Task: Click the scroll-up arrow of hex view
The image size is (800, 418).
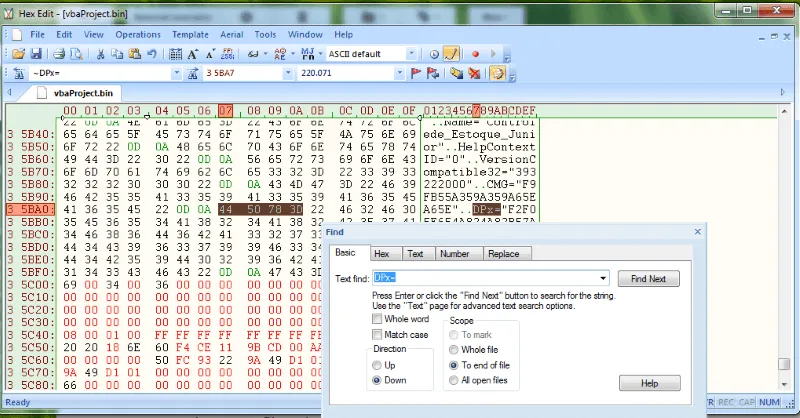Action: click(x=784, y=111)
